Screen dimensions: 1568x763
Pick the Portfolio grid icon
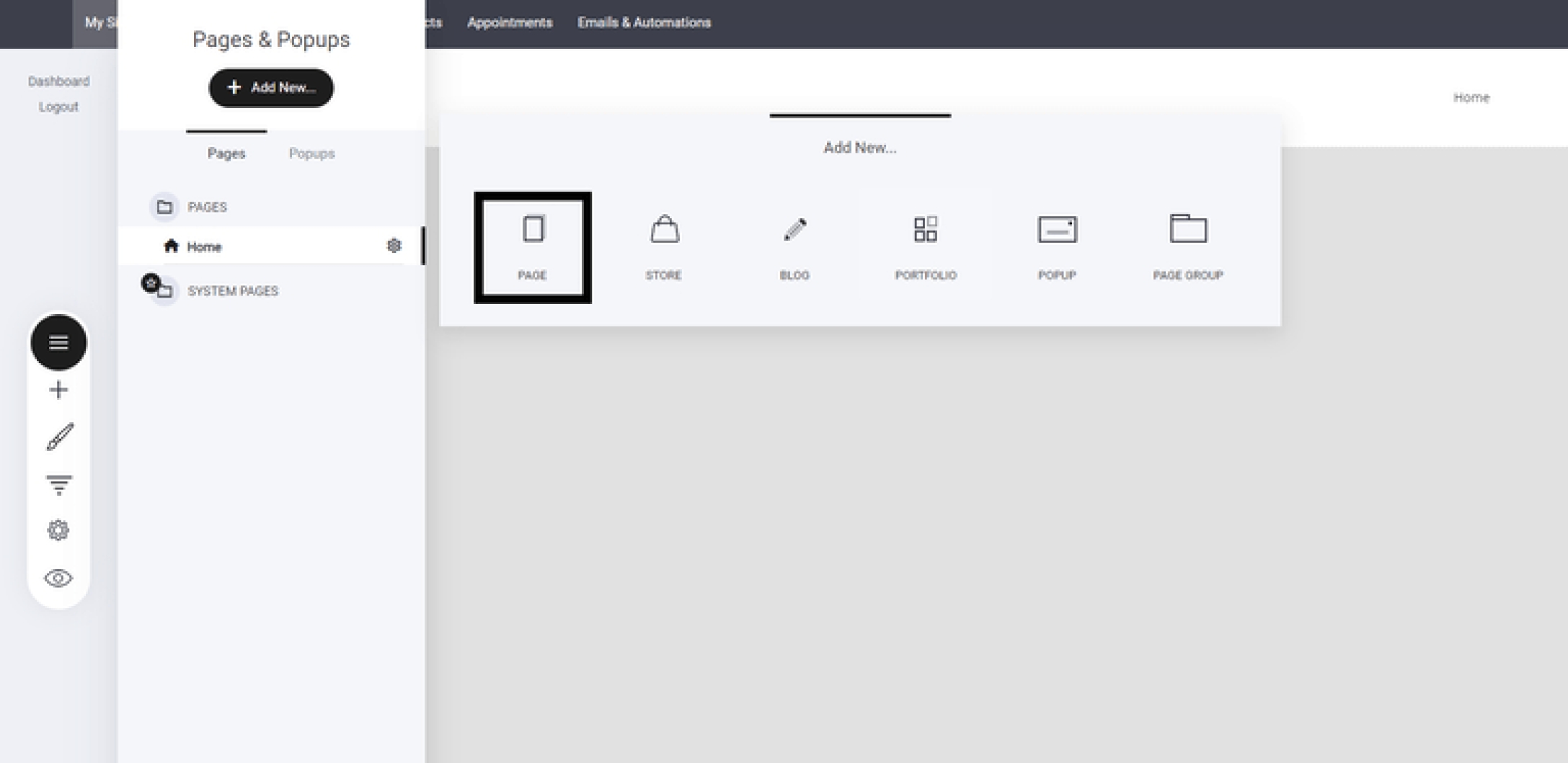[x=925, y=230]
